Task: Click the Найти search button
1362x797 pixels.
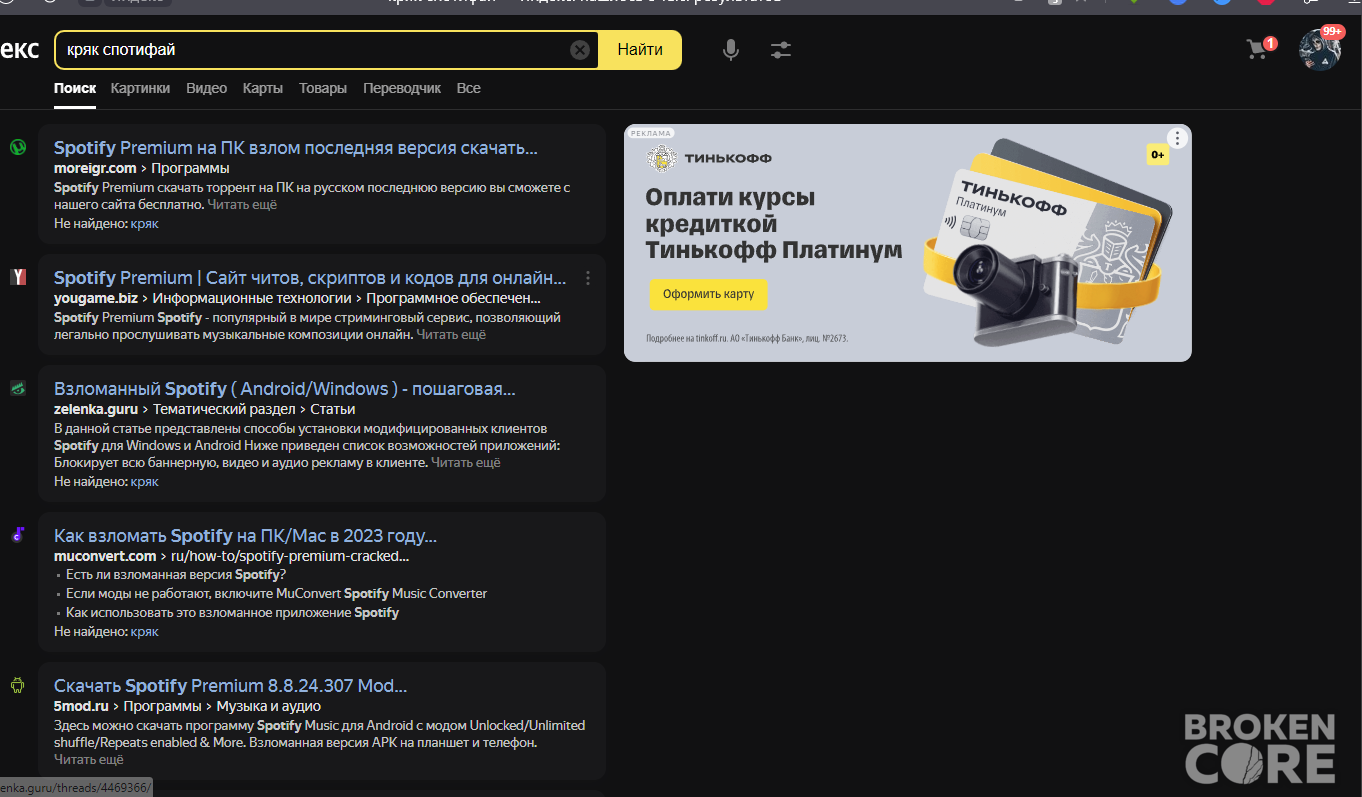Action: (x=640, y=50)
